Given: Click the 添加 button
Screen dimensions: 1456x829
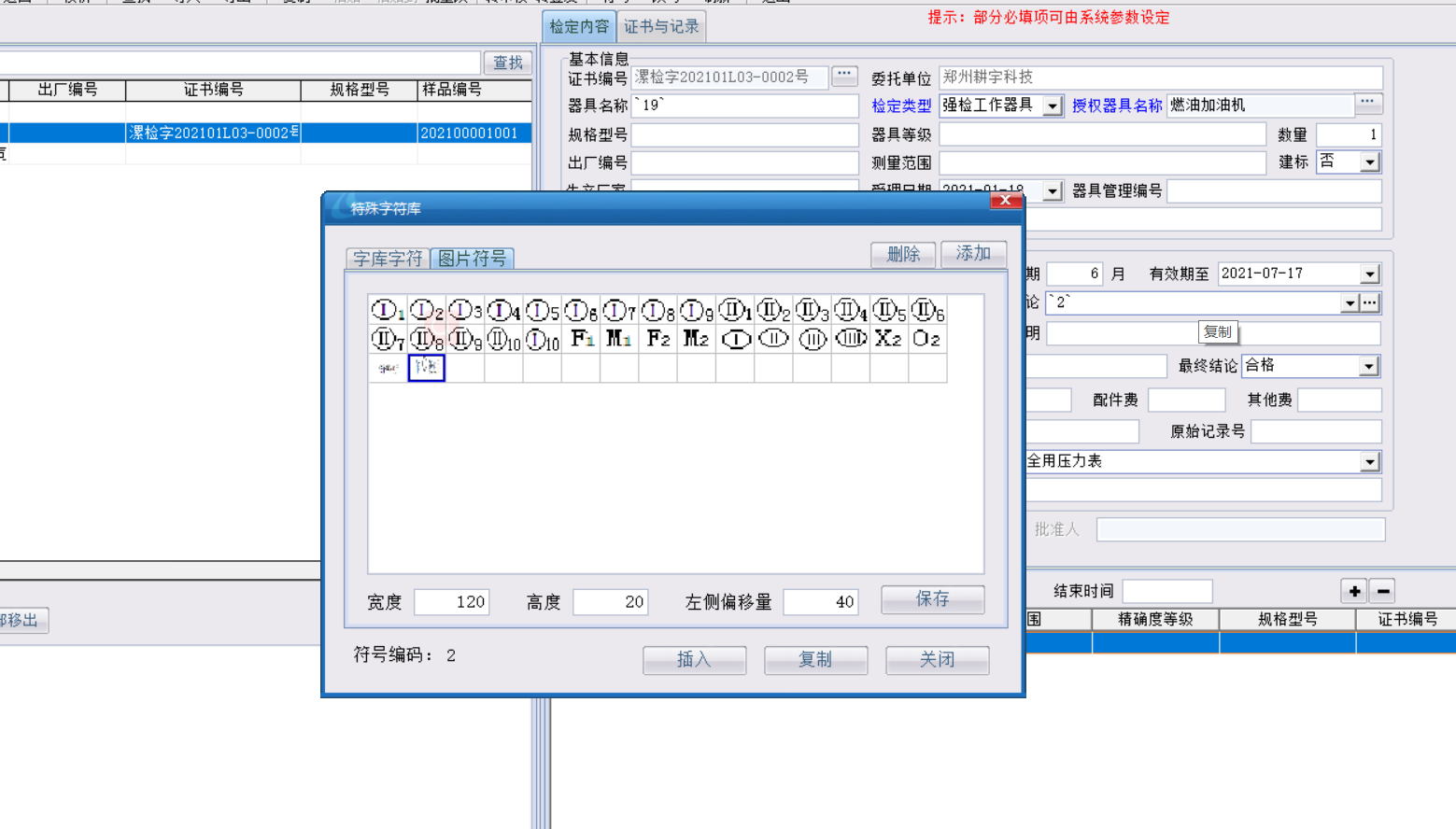Looking at the screenshot, I should tap(973, 254).
